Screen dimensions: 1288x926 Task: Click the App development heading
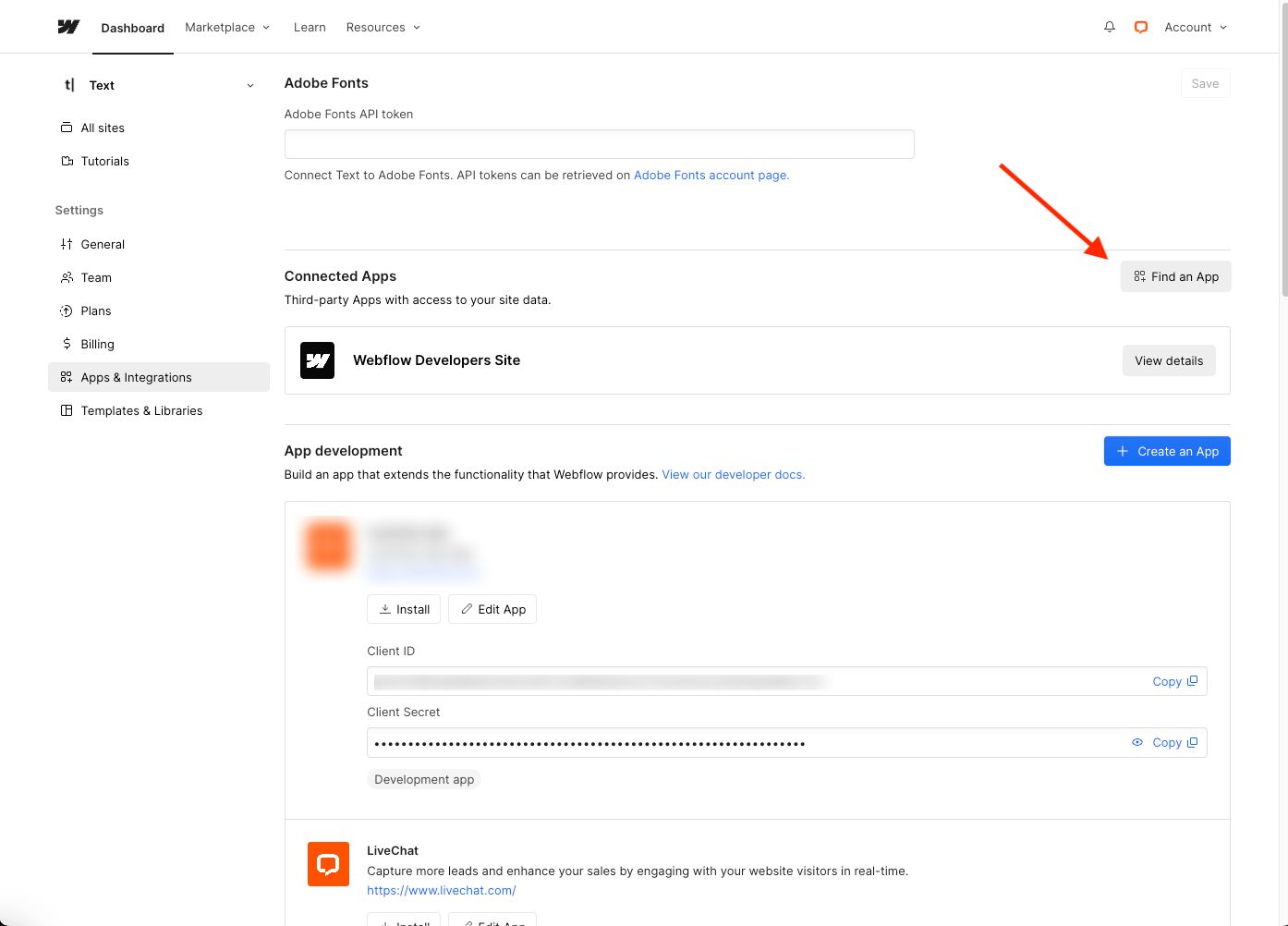click(343, 450)
